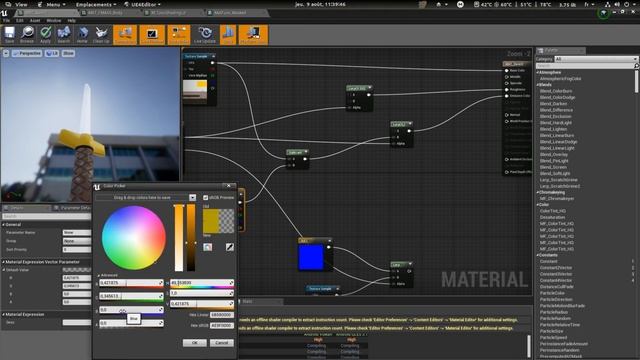Image resolution: width=640 pixels, height=360 pixels.
Task: Toggle the Stats toolbar button
Action: tap(228, 35)
